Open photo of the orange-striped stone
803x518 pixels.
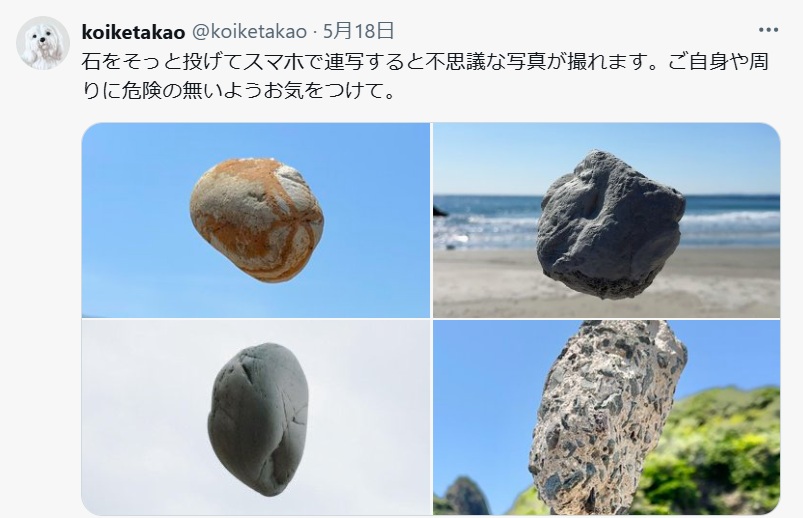256,220
